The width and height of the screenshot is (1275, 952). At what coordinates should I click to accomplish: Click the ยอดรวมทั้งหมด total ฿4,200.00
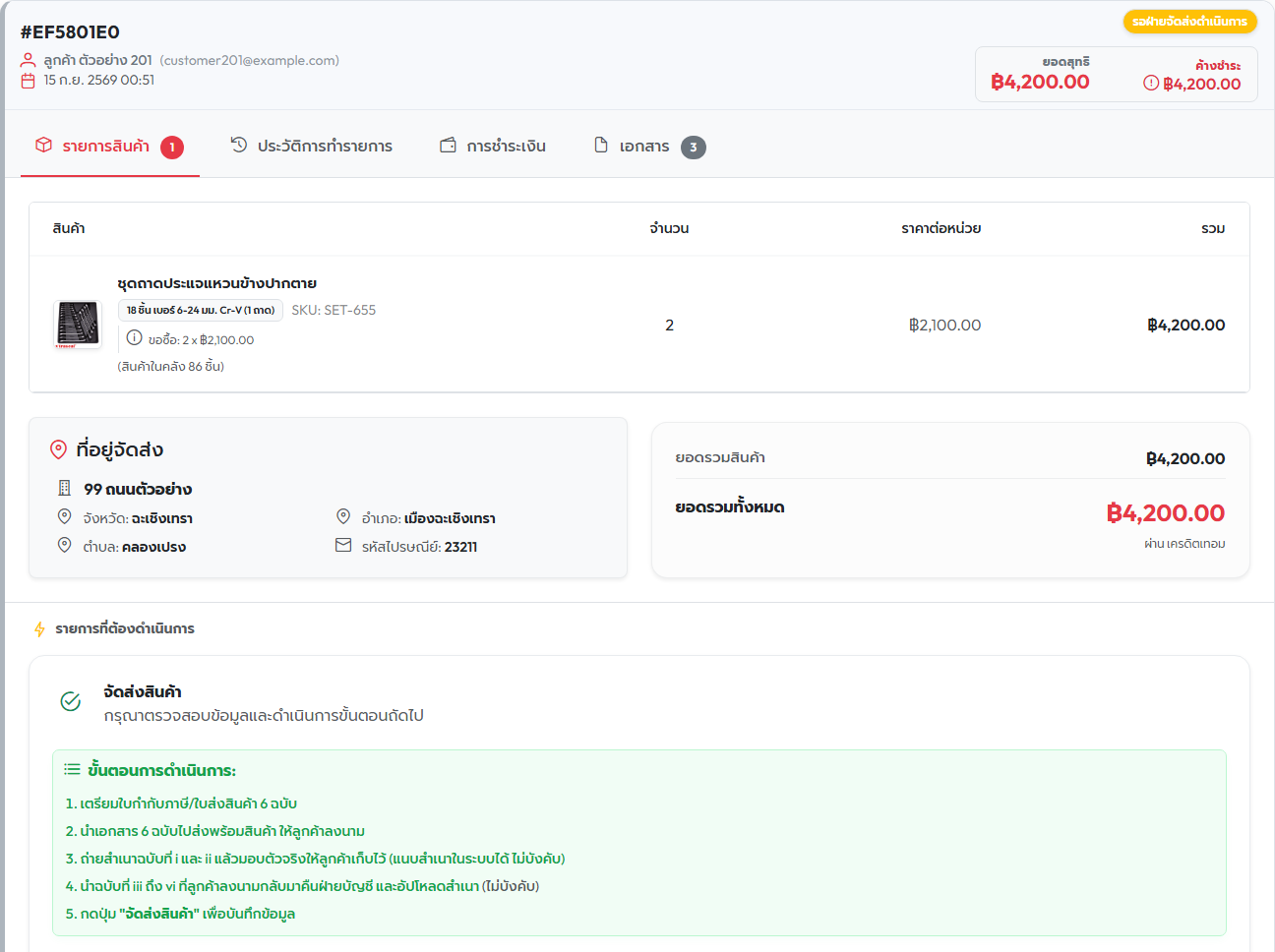[x=1166, y=513]
